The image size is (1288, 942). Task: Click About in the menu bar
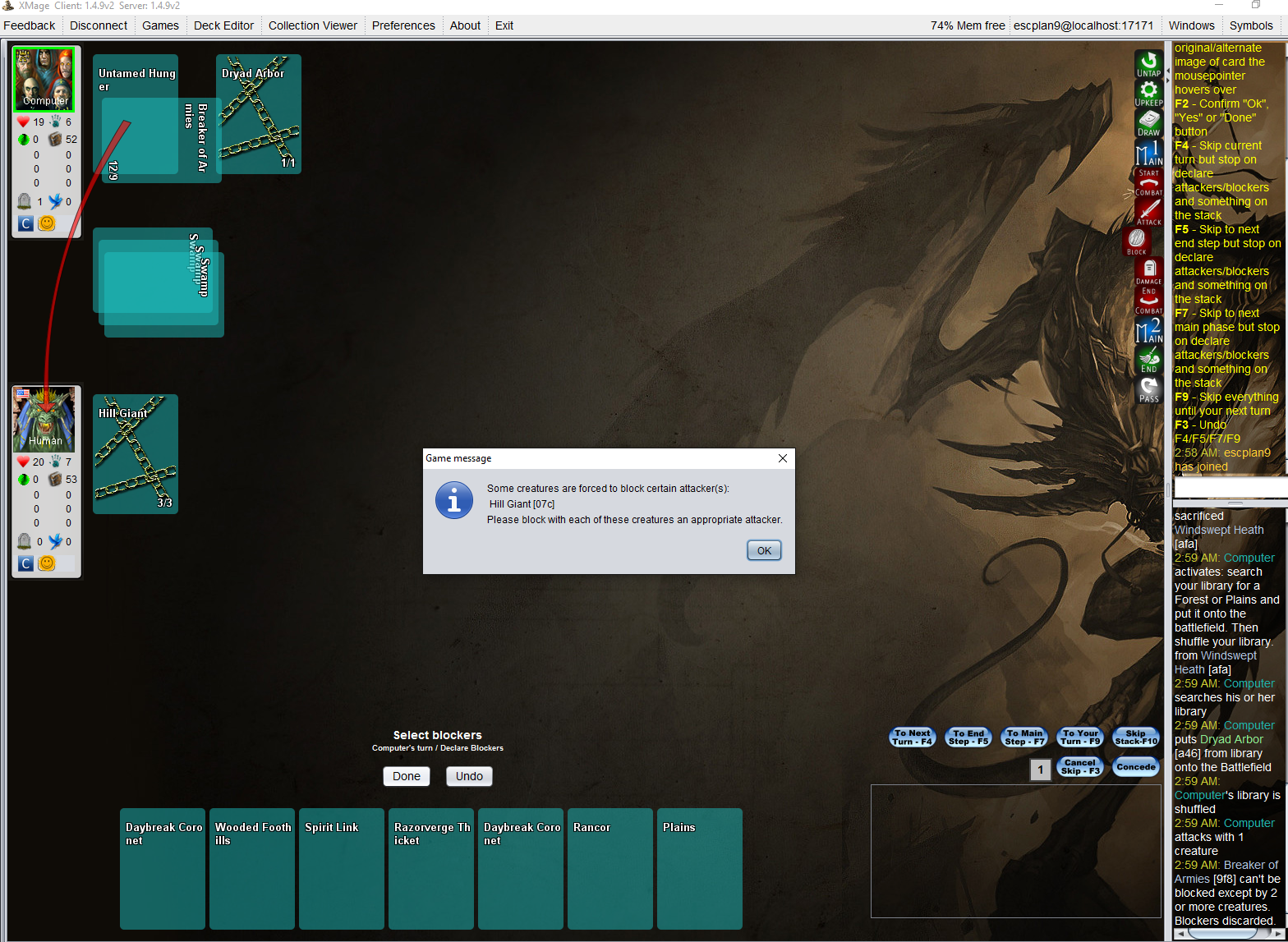[x=465, y=25]
